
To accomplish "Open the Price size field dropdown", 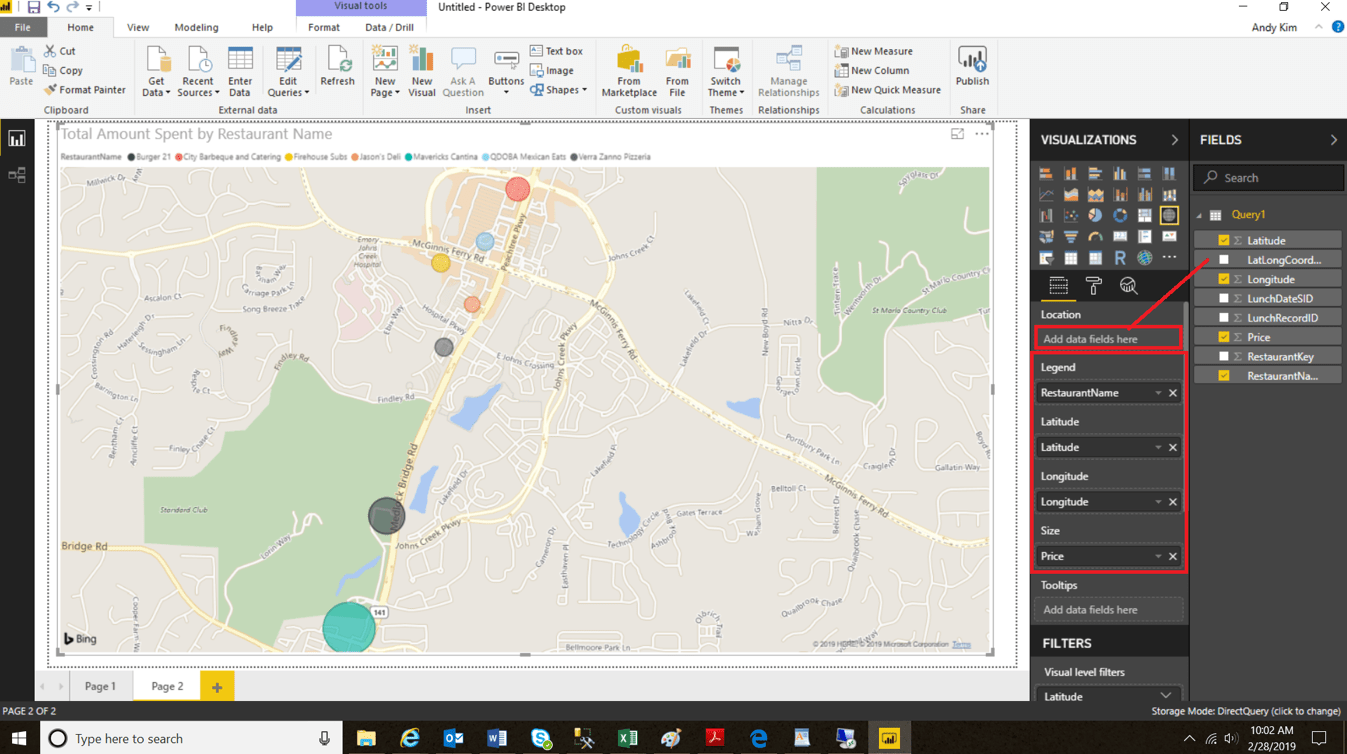I will click(1158, 556).
